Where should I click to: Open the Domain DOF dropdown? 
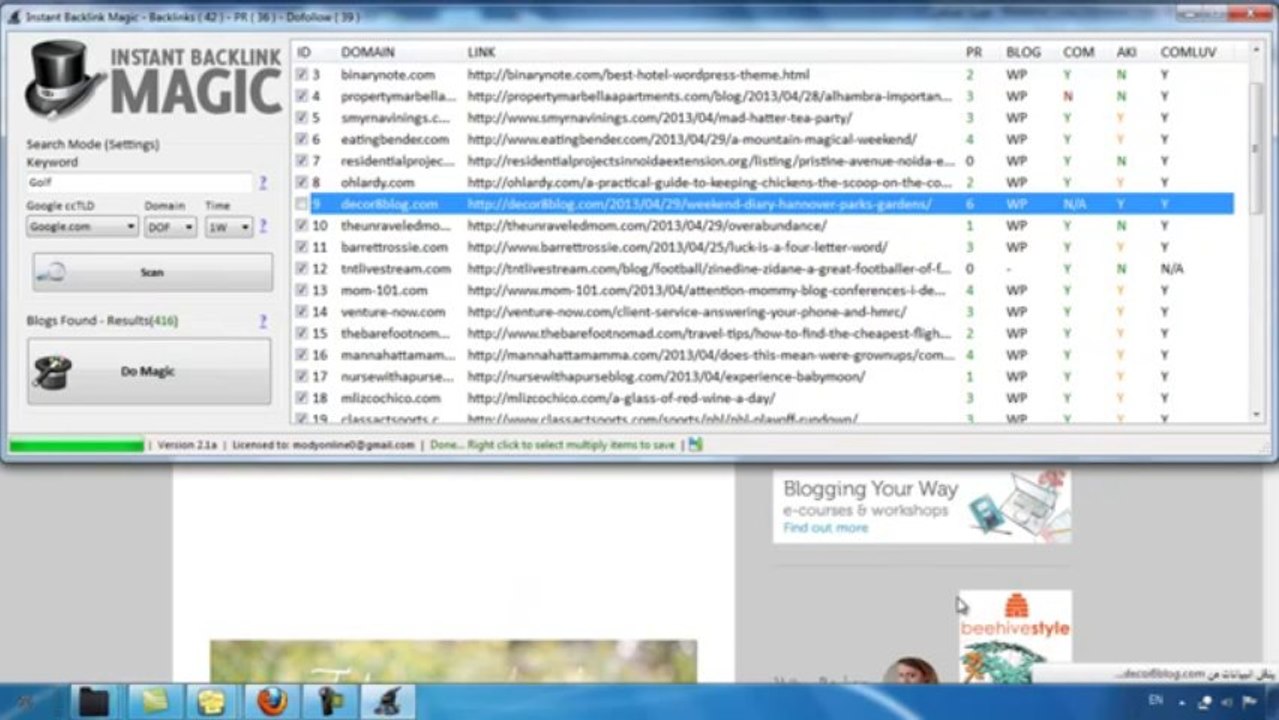[x=170, y=227]
